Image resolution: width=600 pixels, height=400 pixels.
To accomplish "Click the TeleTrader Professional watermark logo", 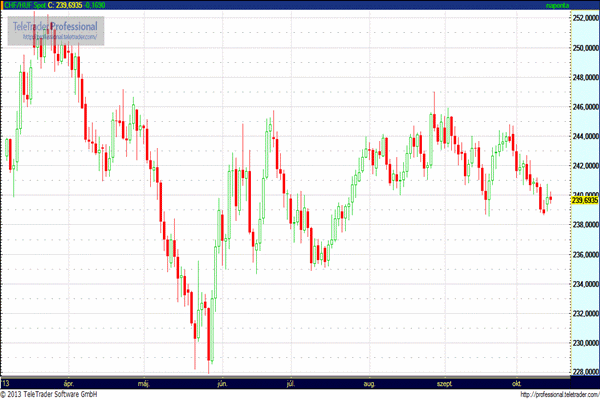I will 55,25.
